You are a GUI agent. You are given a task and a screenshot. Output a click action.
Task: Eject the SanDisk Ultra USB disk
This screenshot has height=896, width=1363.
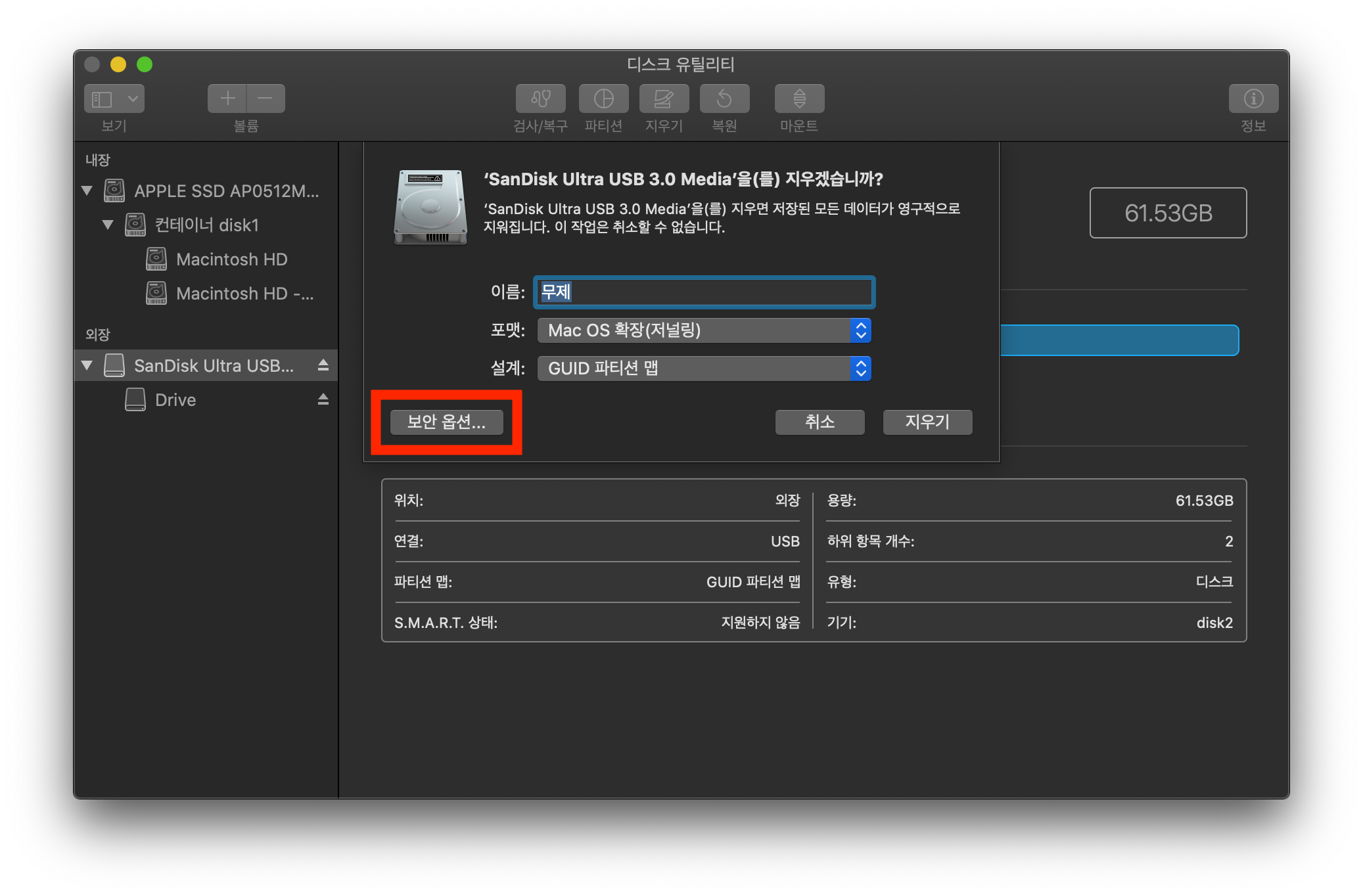[323, 365]
